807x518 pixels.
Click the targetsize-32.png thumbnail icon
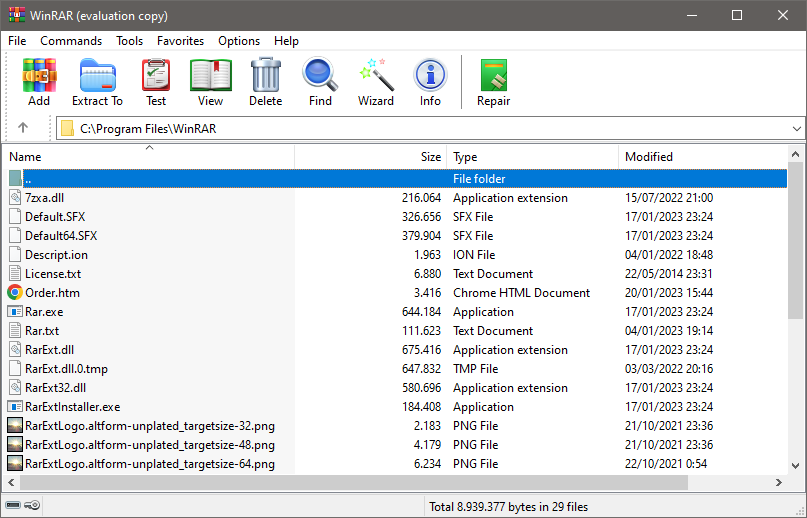coord(15,426)
